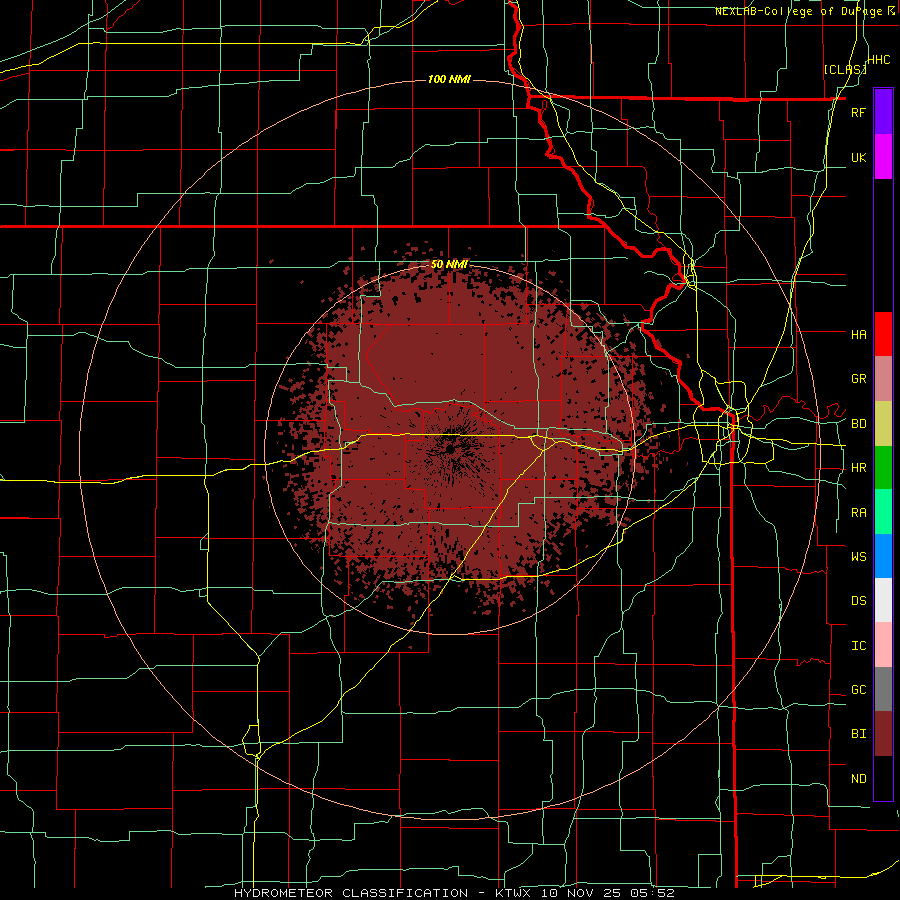The width and height of the screenshot is (900, 900).
Task: Click the HHC product label
Action: pyautogui.click(x=878, y=60)
